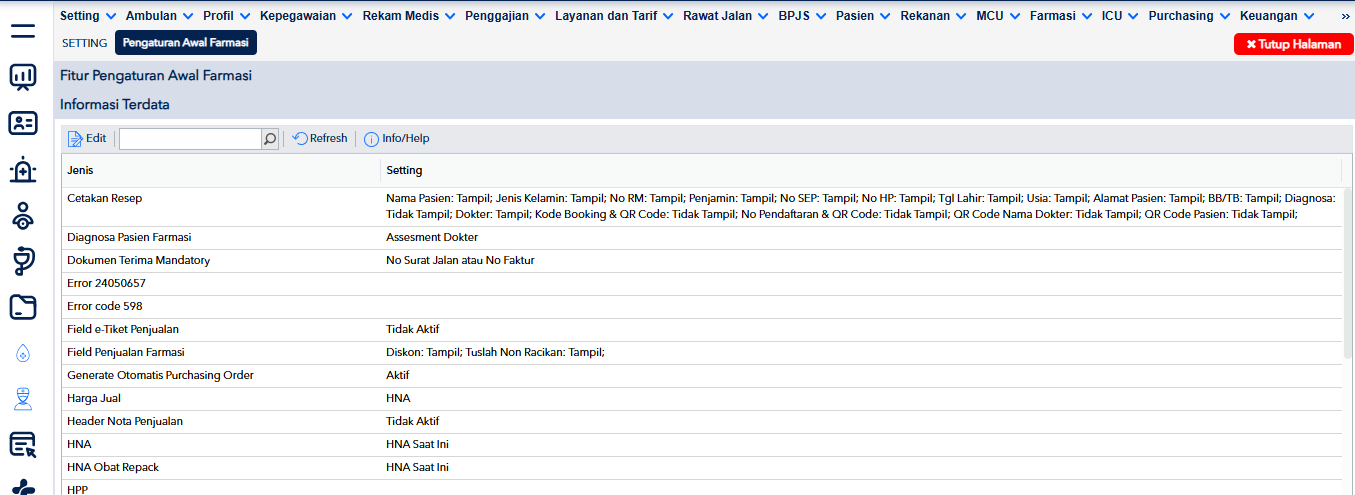The image size is (1355, 495).
Task: Select the Cetakan Resep row
Action: coord(703,206)
